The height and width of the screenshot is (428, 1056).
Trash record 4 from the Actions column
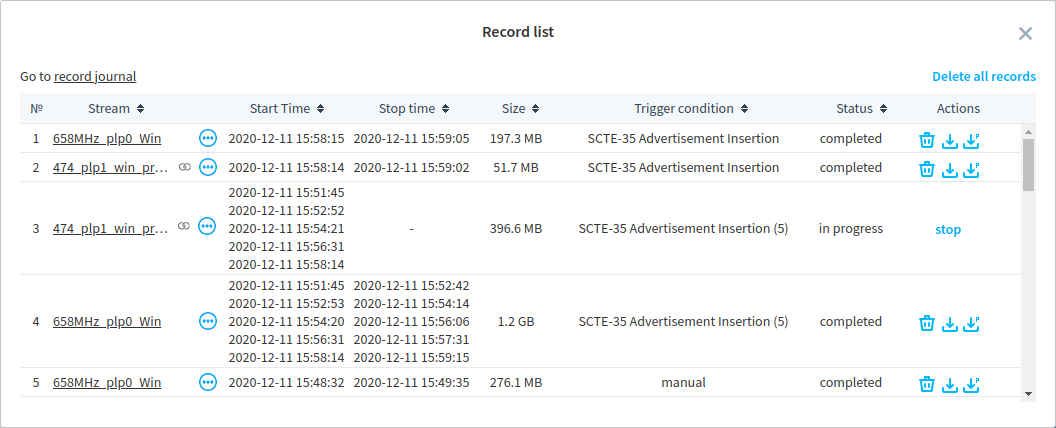coord(927,323)
